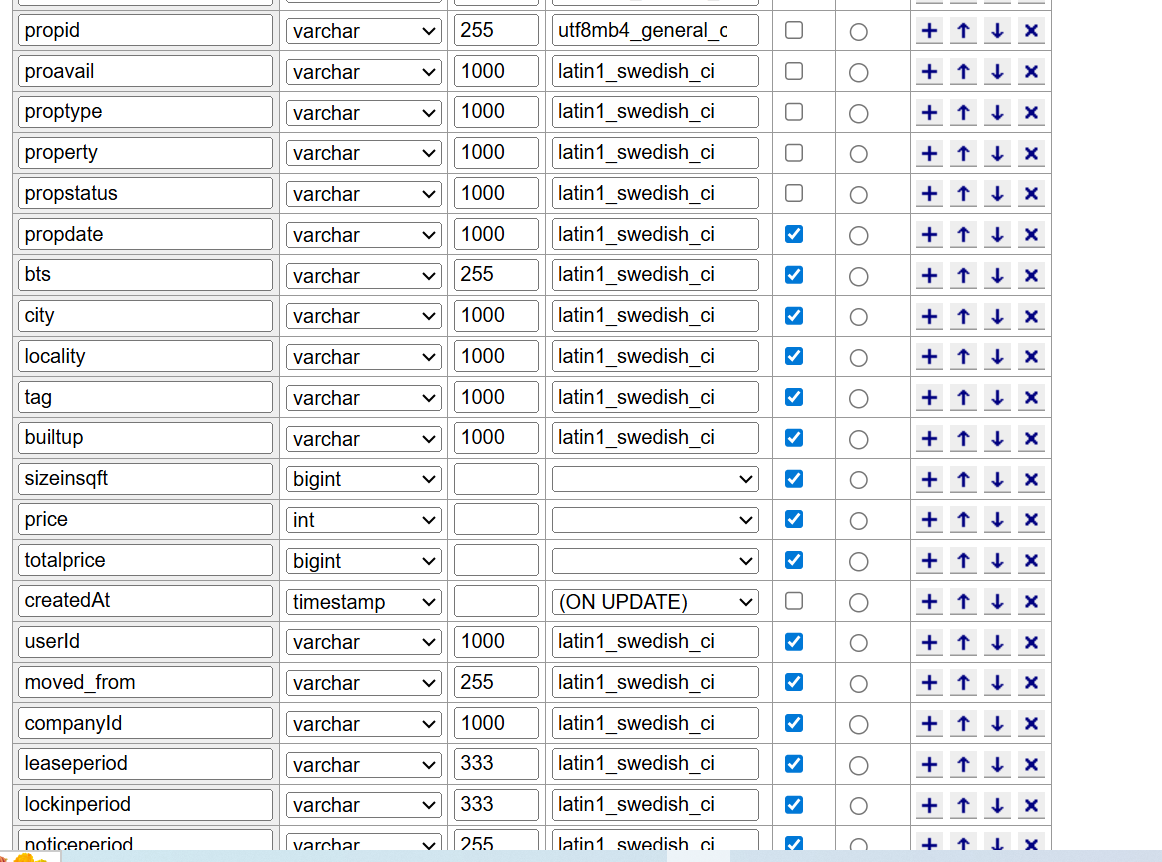This screenshot has width=1162, height=862.
Task: Move the locality column up
Action: point(963,357)
